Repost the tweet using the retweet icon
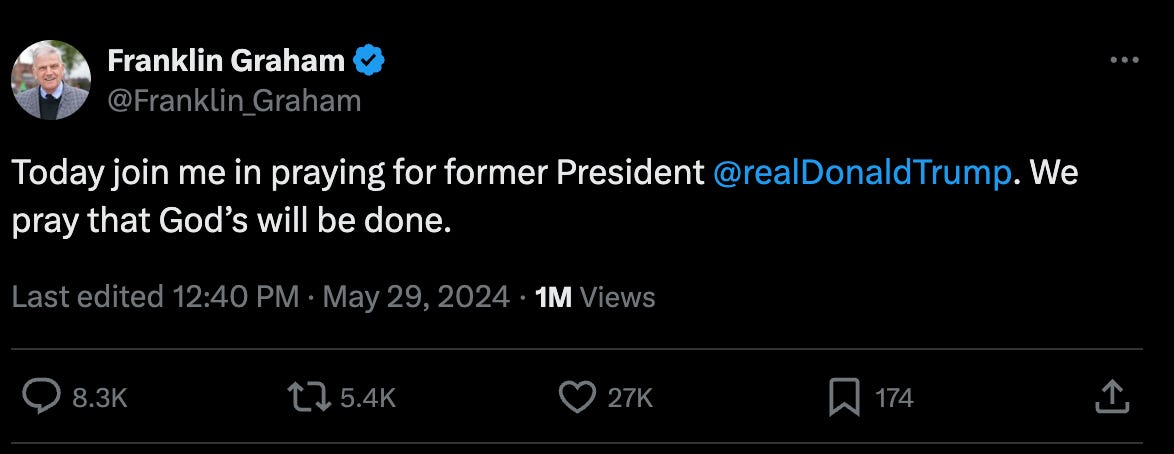Screen dimensions: 1174x454 point(308,398)
